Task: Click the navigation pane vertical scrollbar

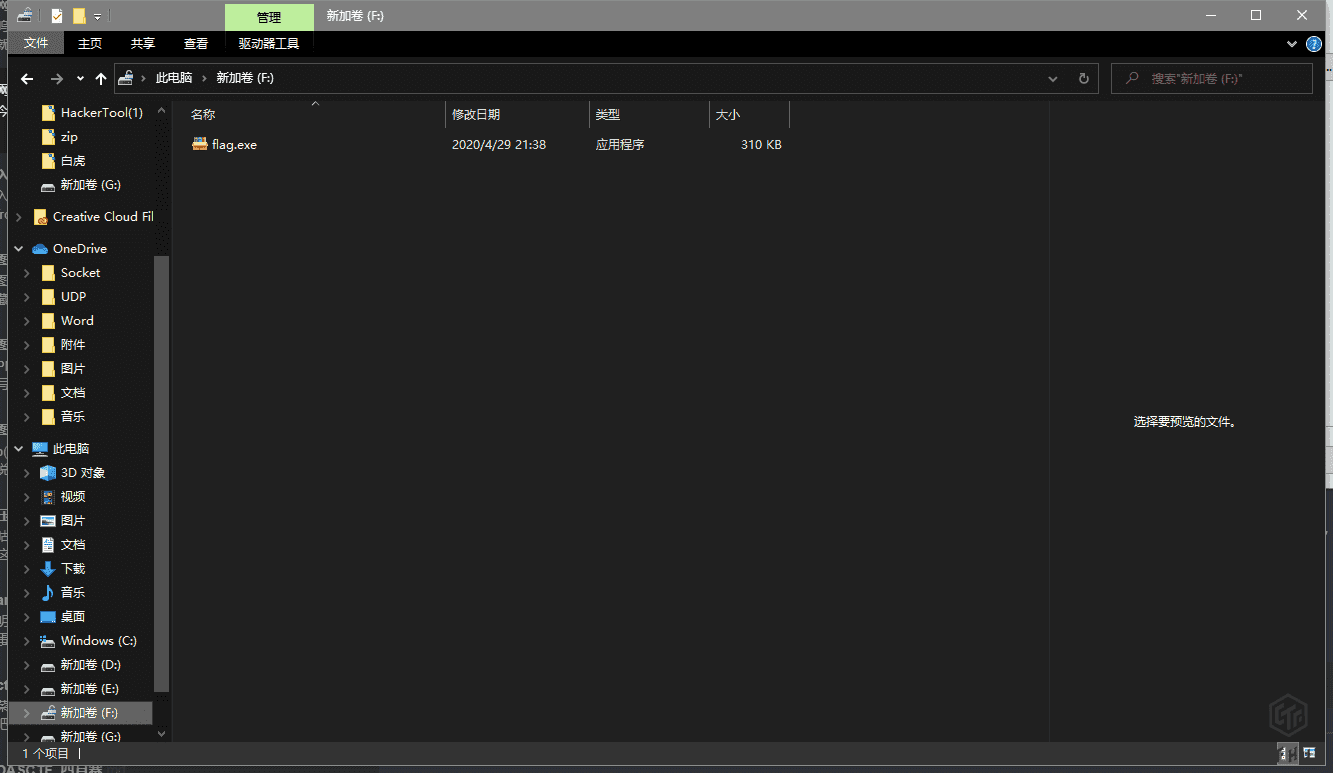Action: [162, 470]
